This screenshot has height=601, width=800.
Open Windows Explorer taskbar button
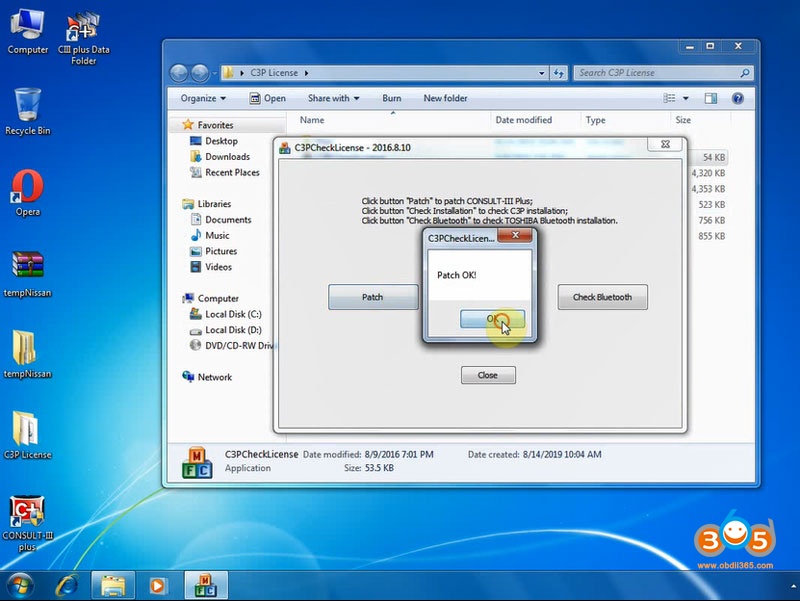(x=113, y=586)
